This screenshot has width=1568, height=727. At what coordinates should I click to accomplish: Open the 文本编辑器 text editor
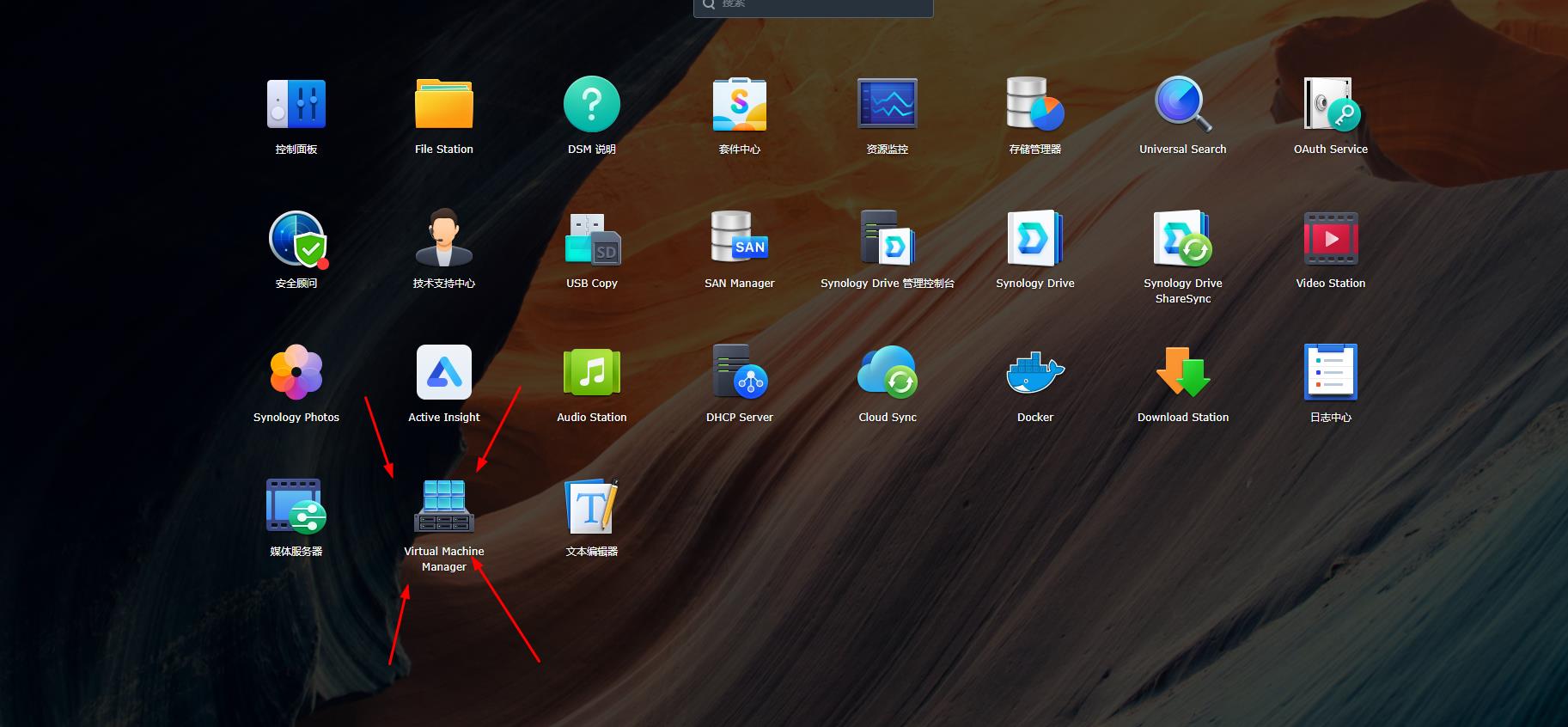click(591, 507)
